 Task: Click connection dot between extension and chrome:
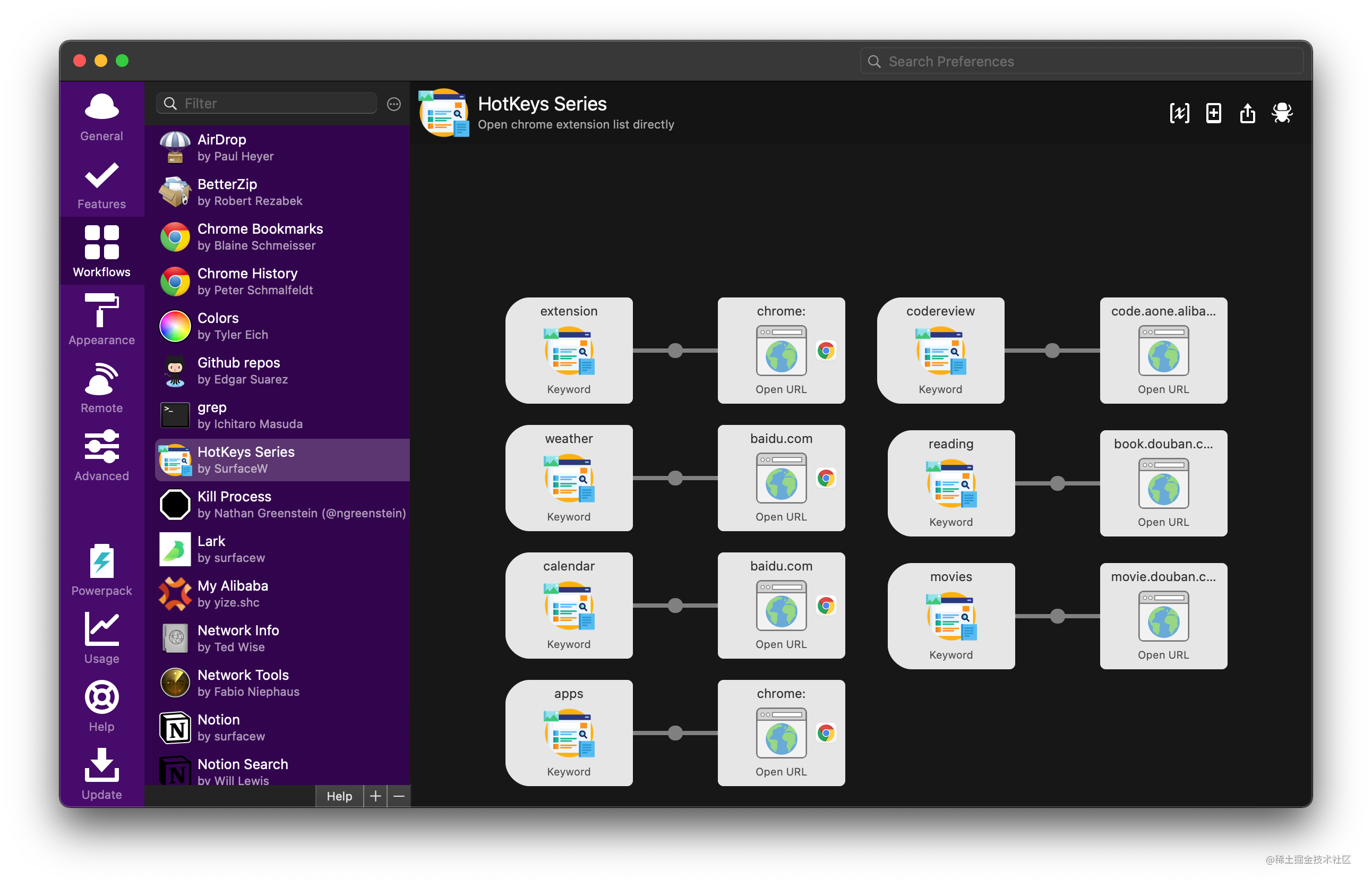[675, 351]
